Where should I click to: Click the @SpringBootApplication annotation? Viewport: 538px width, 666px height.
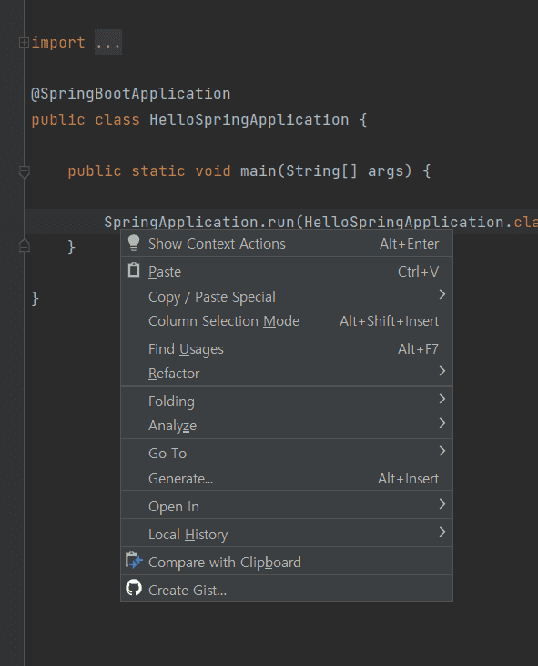pyautogui.click(x=131, y=94)
